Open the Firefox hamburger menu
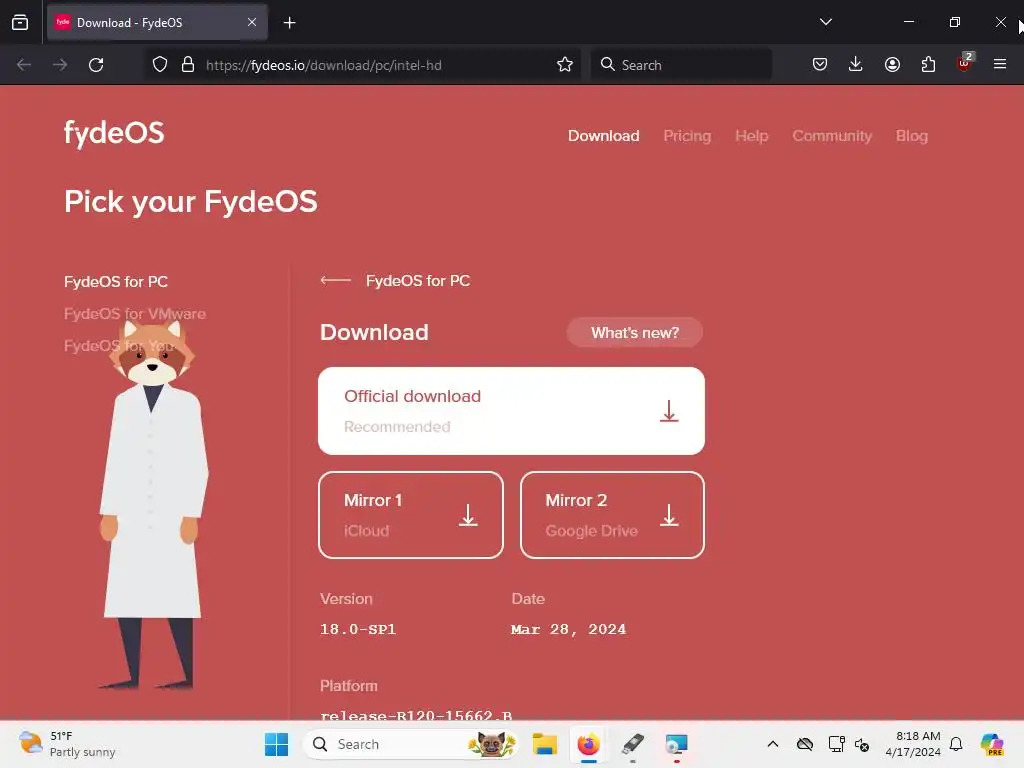 click(x=1000, y=64)
